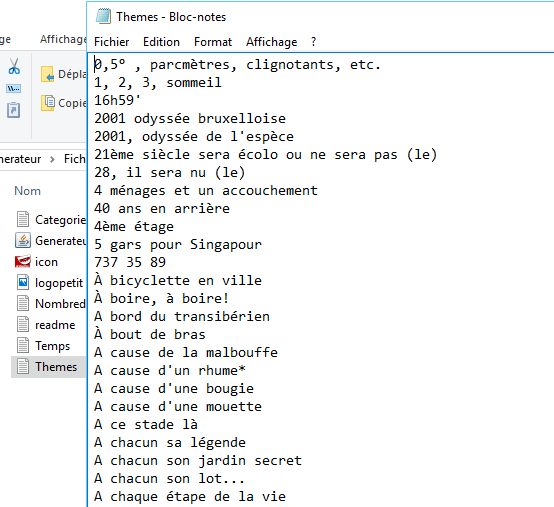Click the Paste shortcut icon
The image size is (554, 507).
tap(13, 110)
